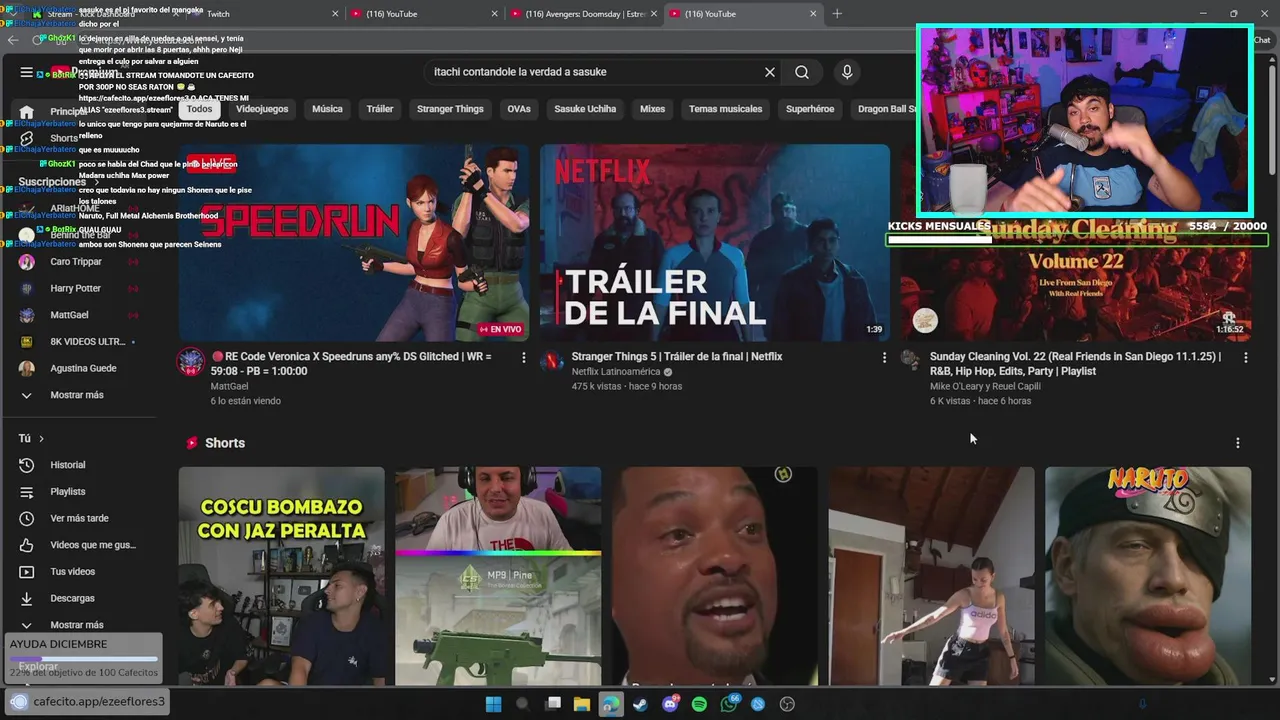Open WhatsApp from the taskbar
This screenshot has width=1280, height=720.
point(729,704)
